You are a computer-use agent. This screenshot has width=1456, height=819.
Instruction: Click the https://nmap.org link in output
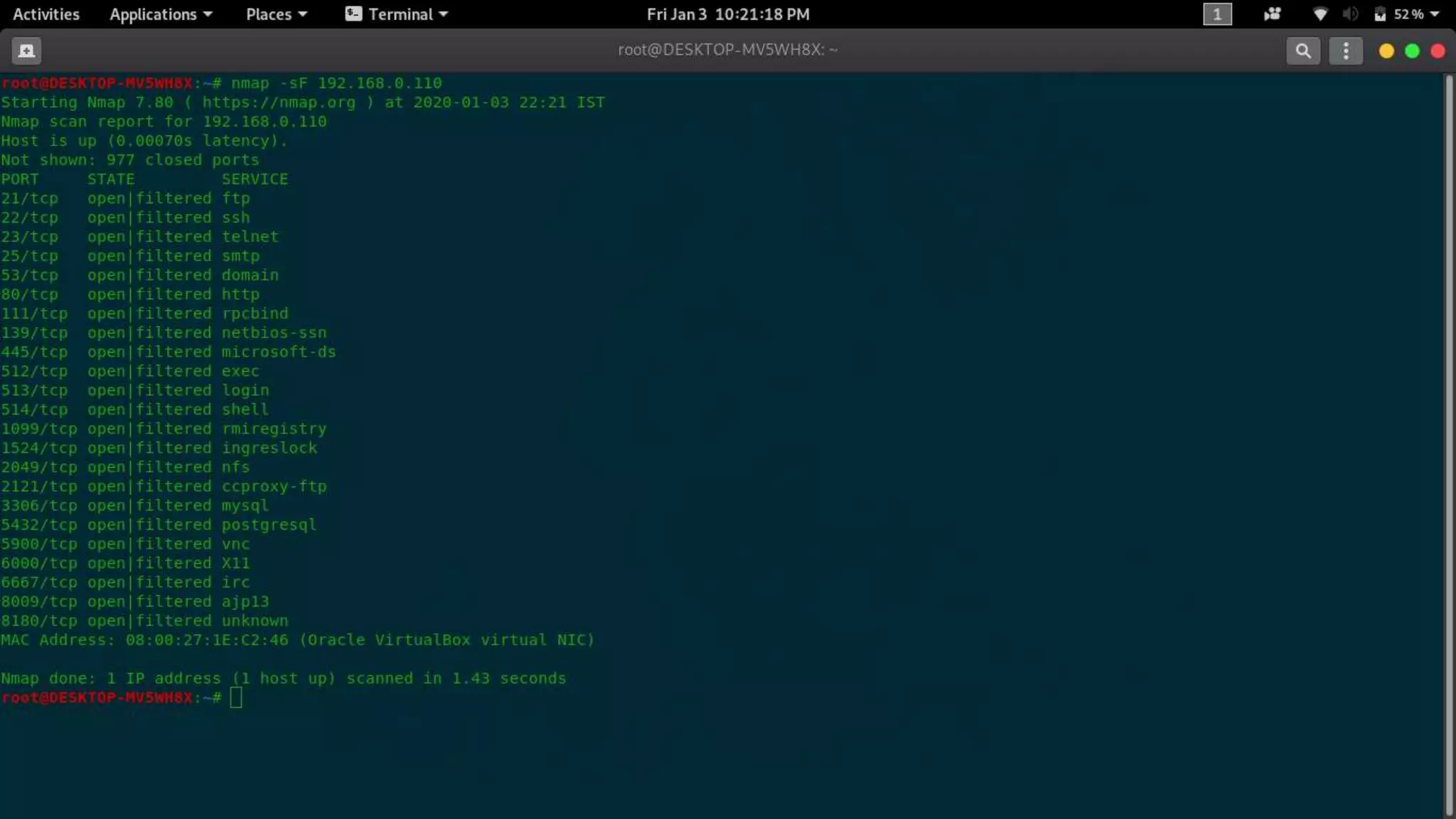[279, 102]
